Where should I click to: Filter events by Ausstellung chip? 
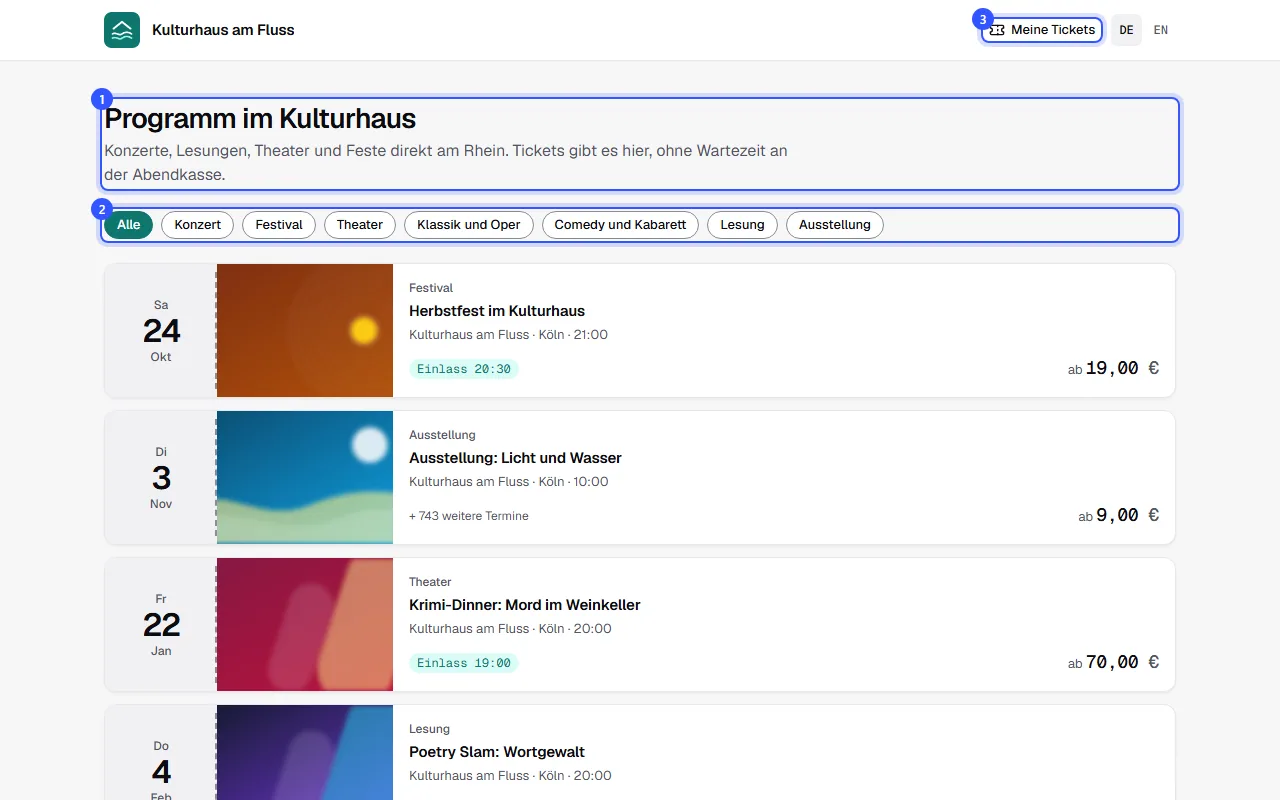(x=835, y=225)
